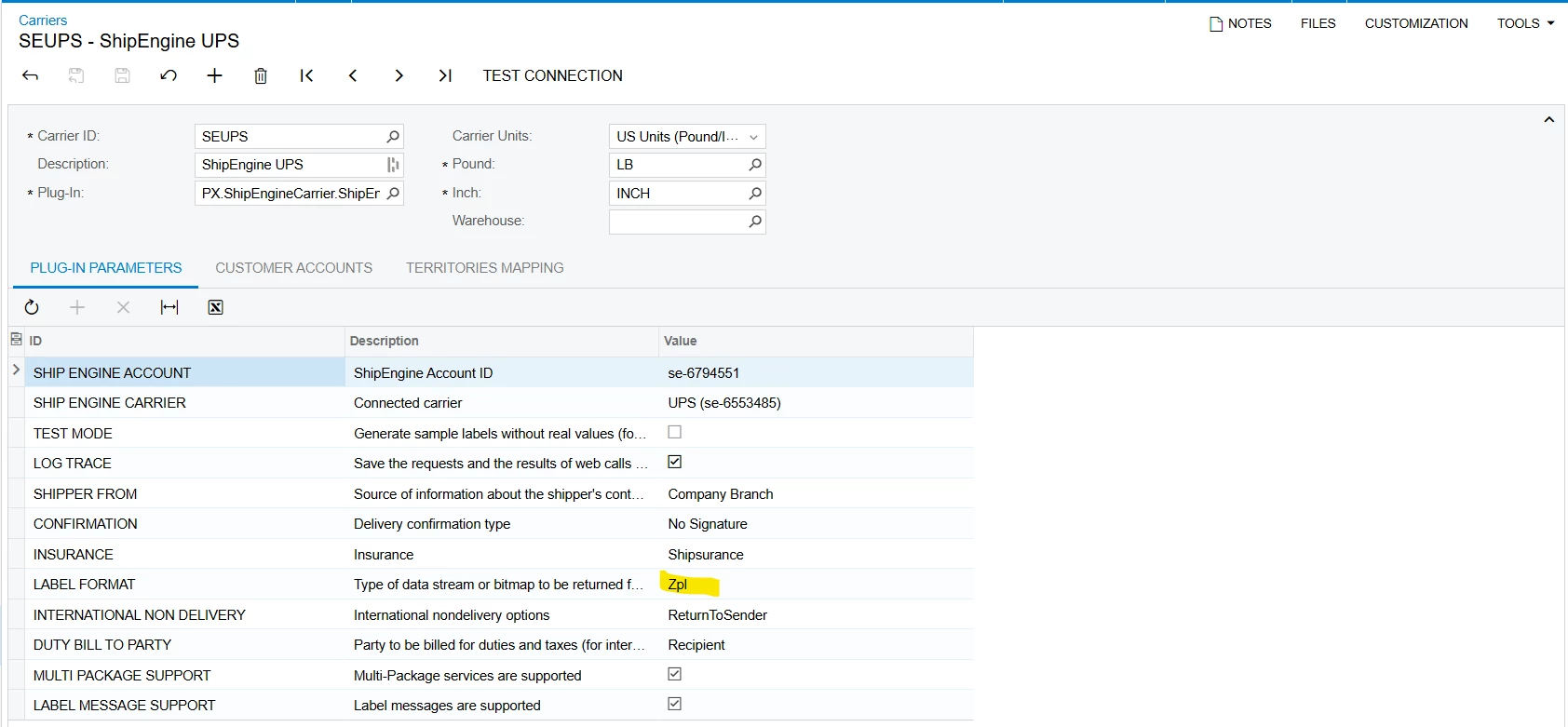The width and height of the screenshot is (1568, 727).
Task: Go back using the left arrow icon
Action: point(30,75)
